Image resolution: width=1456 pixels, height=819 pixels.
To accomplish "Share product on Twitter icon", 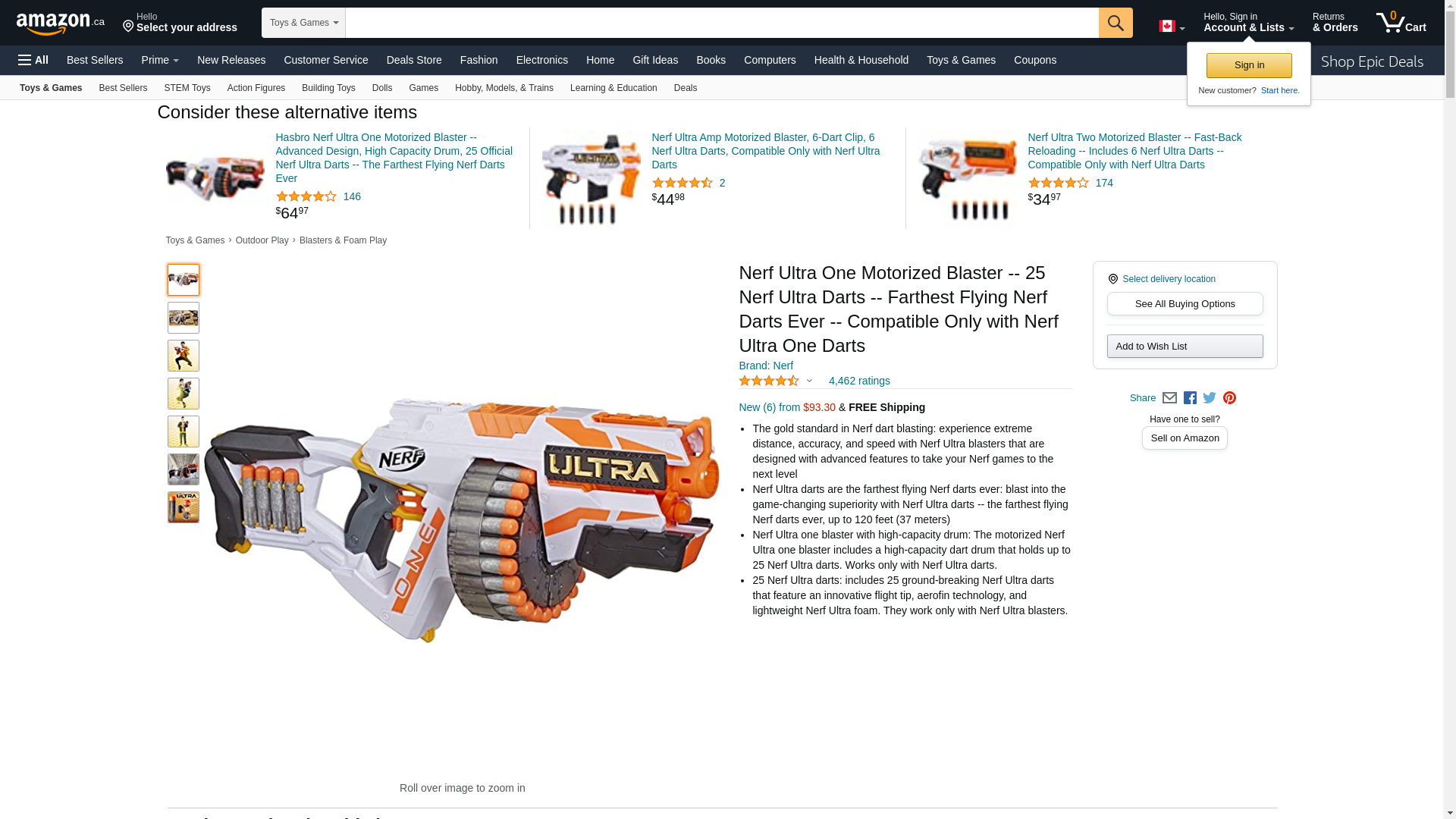I will click(1210, 398).
